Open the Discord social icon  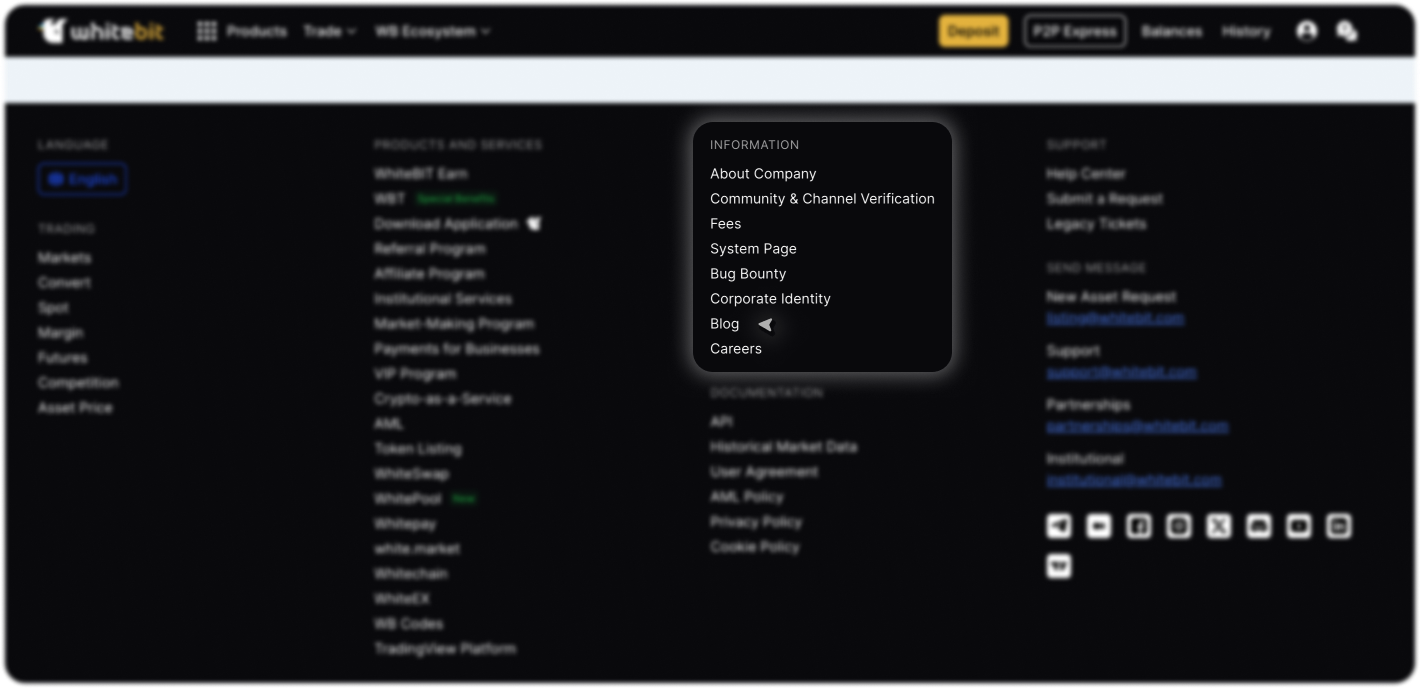click(x=1259, y=526)
